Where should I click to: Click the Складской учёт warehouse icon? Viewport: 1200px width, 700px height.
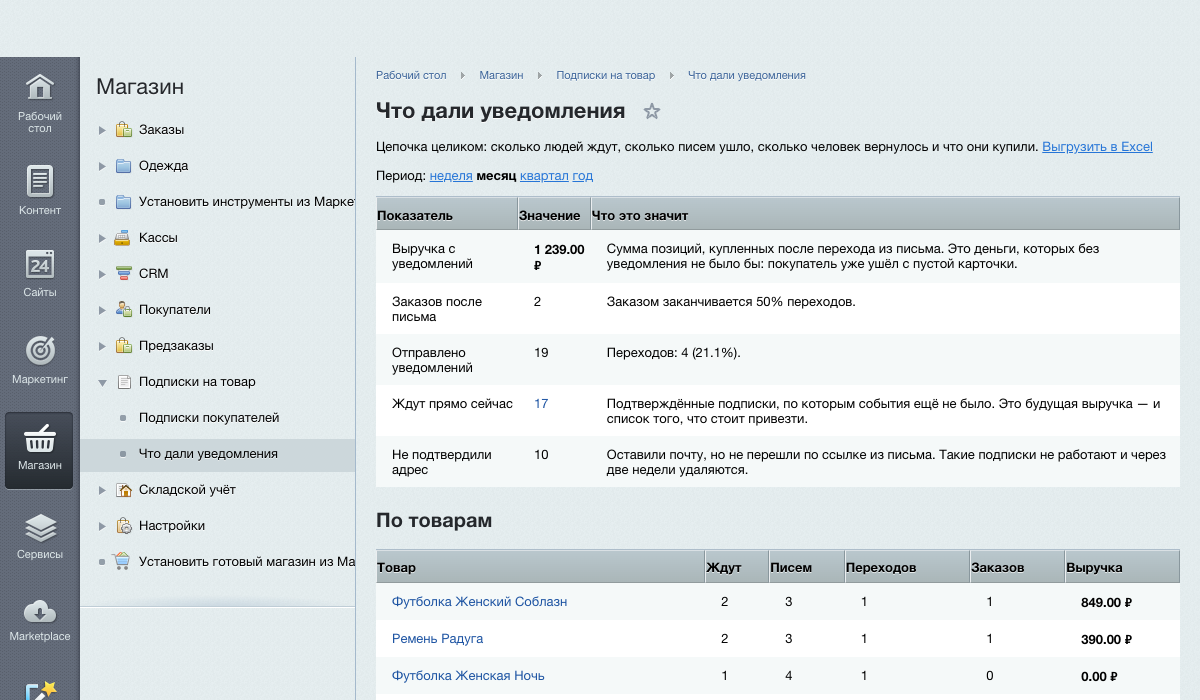(x=124, y=489)
